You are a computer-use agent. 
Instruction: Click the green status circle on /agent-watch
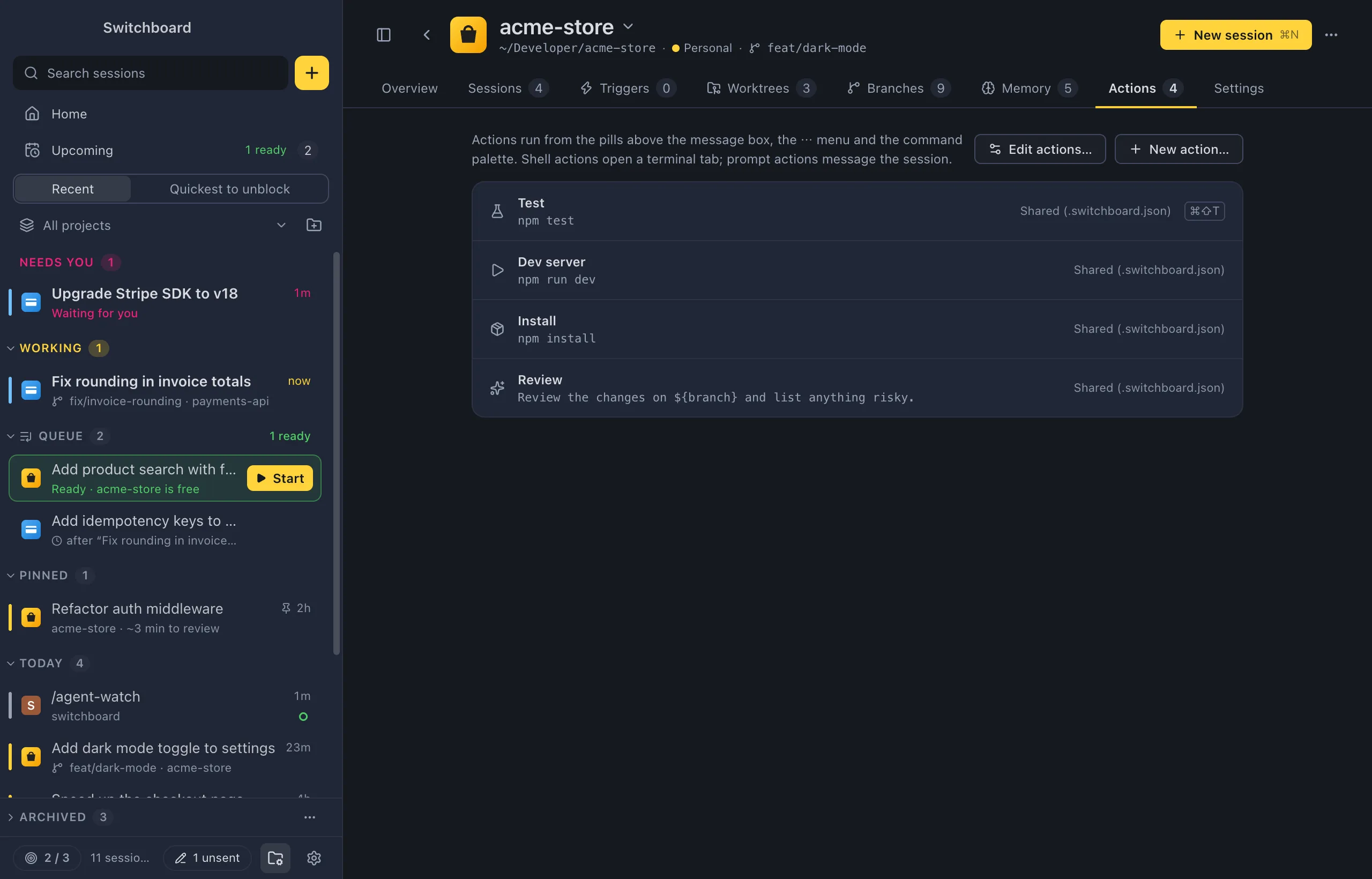pyautogui.click(x=303, y=717)
